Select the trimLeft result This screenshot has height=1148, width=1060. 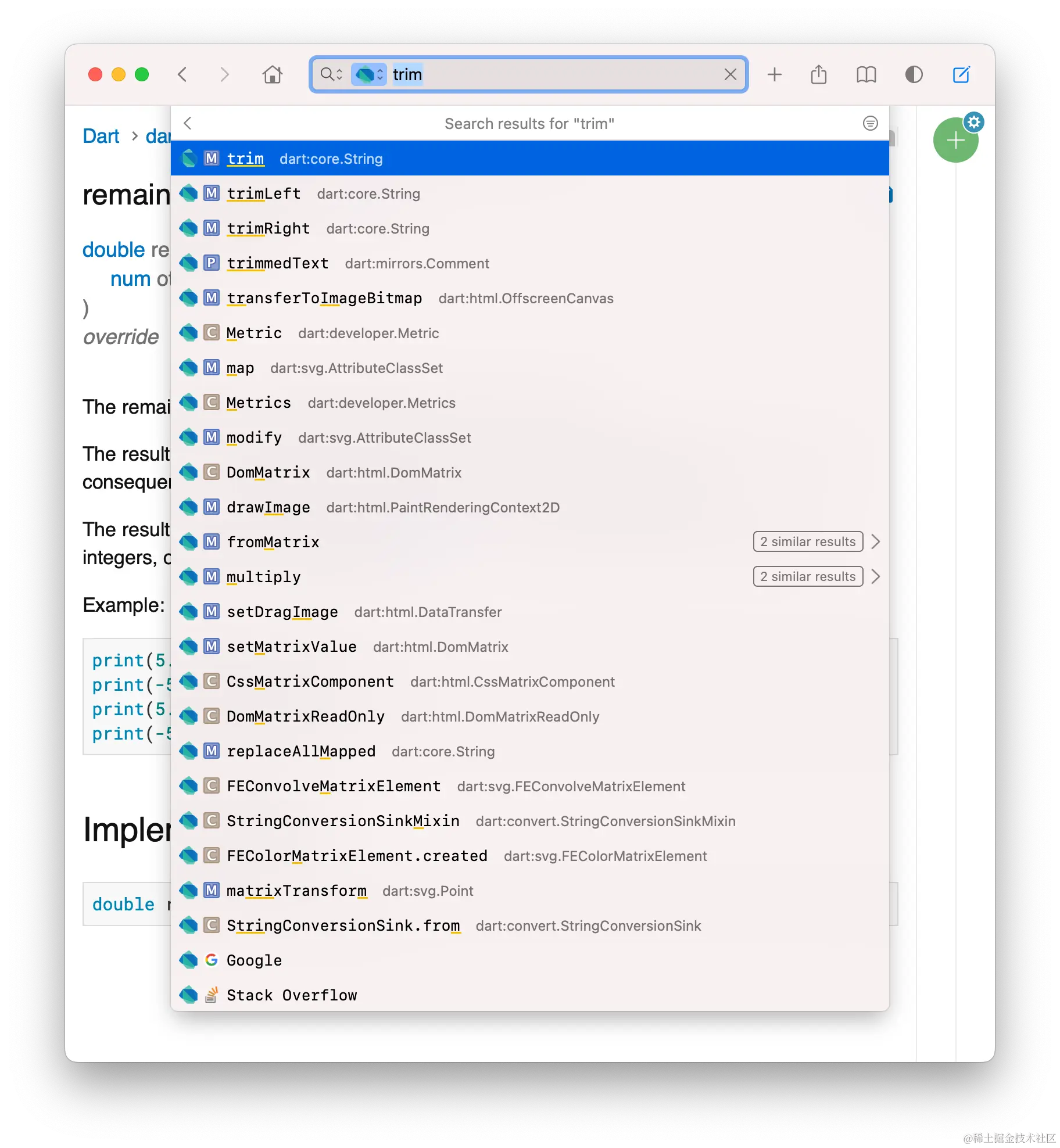tap(529, 193)
